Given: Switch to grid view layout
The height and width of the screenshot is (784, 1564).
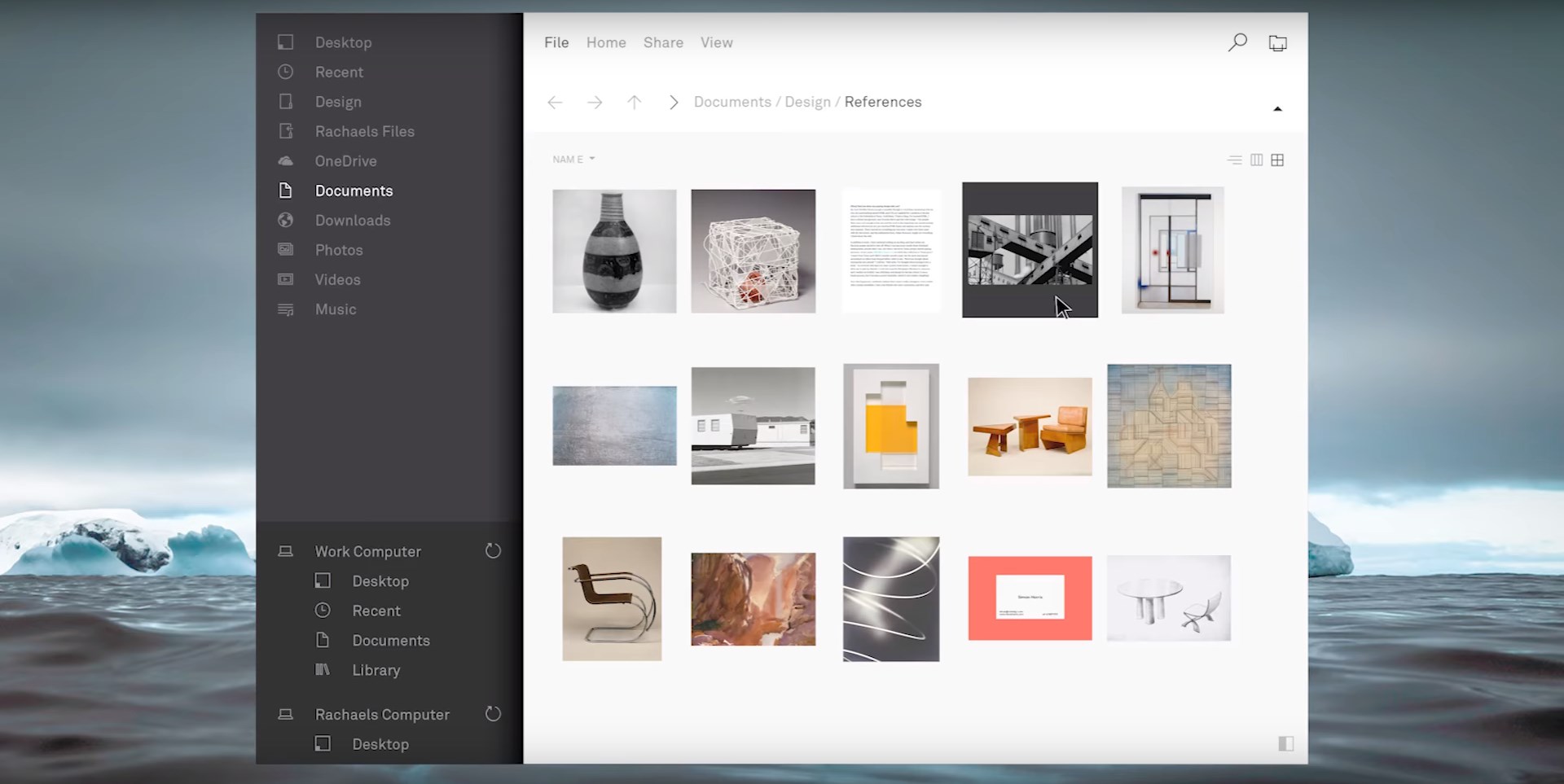Looking at the screenshot, I should tap(1277, 160).
